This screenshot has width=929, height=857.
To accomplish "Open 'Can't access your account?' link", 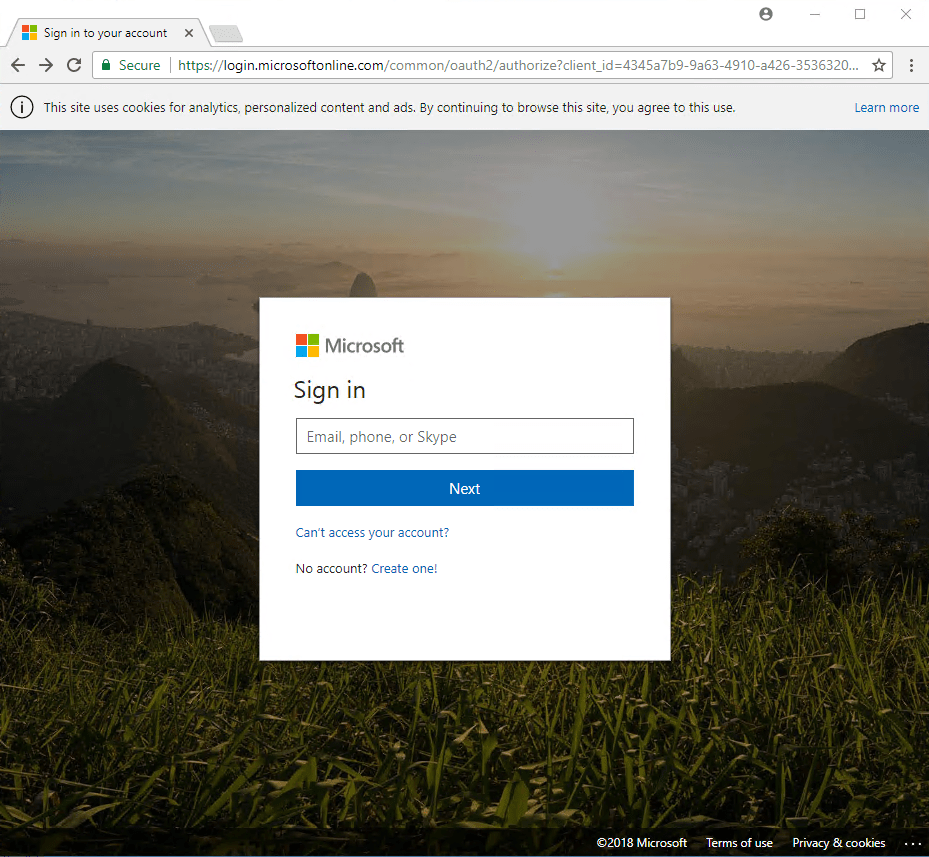I will pyautogui.click(x=372, y=533).
